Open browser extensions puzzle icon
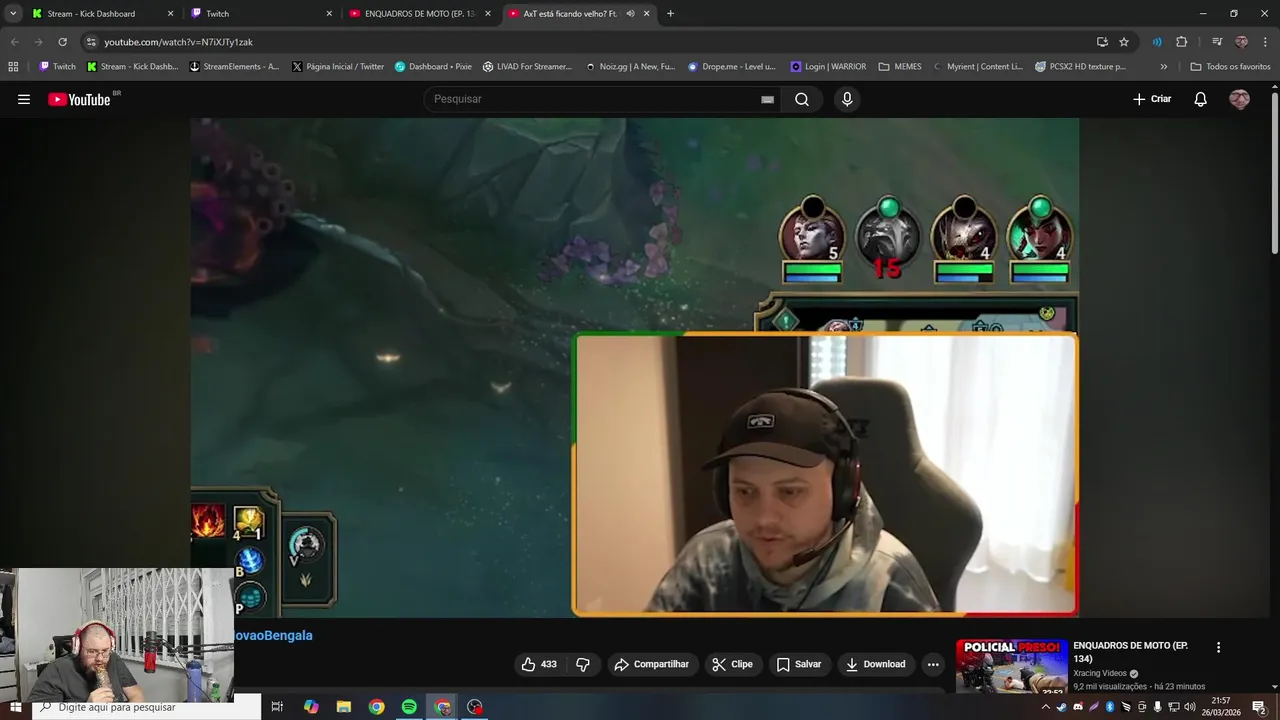This screenshot has width=1280, height=720. [x=1181, y=42]
